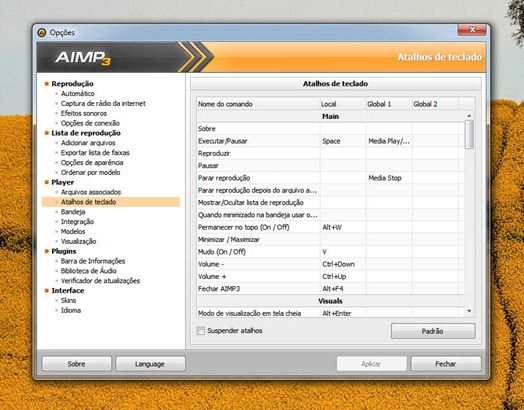Open the Bandeja settings page
The width and height of the screenshot is (524, 410).
click(x=73, y=212)
